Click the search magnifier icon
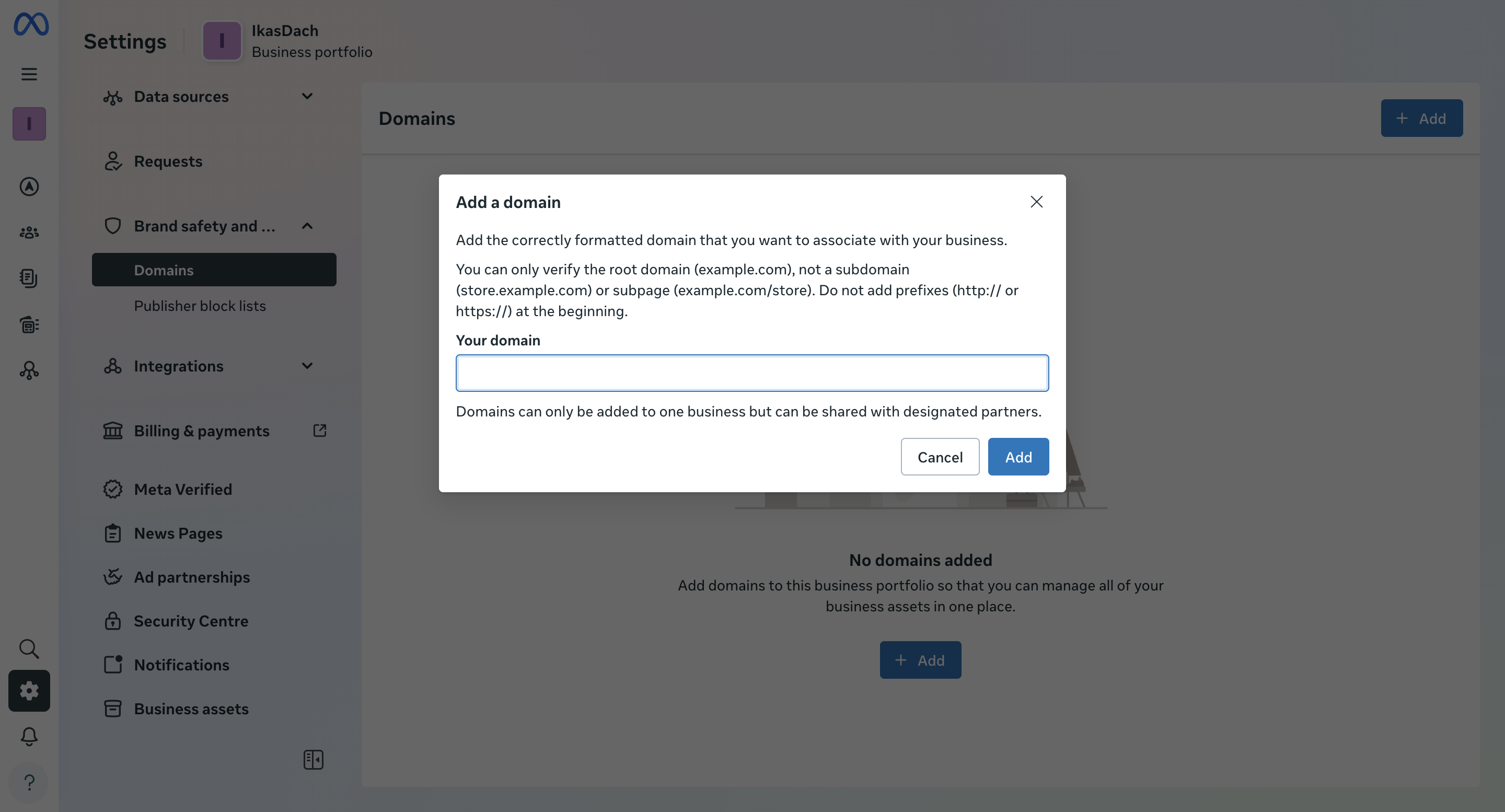Screen dimensions: 1505x812 click(29, 648)
